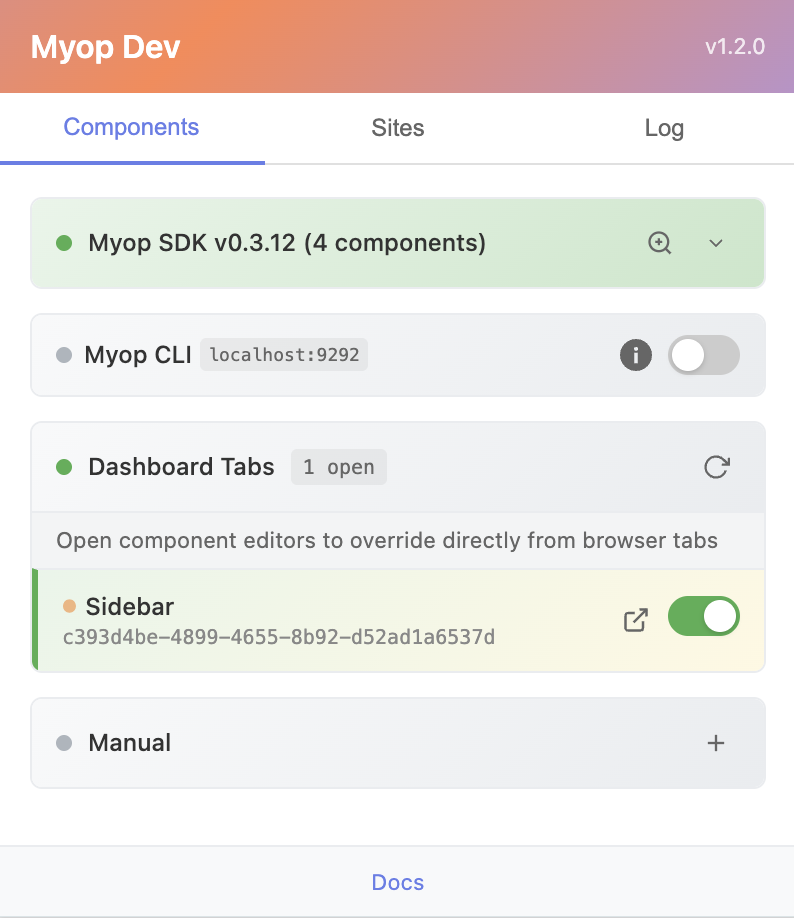794x918 pixels.
Task: Open the Docs link
Action: (x=397, y=882)
